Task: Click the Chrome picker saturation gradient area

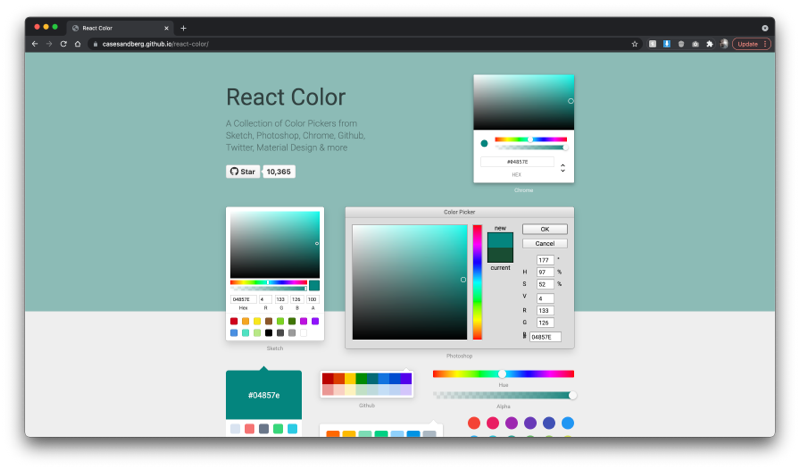Action: [x=523, y=102]
